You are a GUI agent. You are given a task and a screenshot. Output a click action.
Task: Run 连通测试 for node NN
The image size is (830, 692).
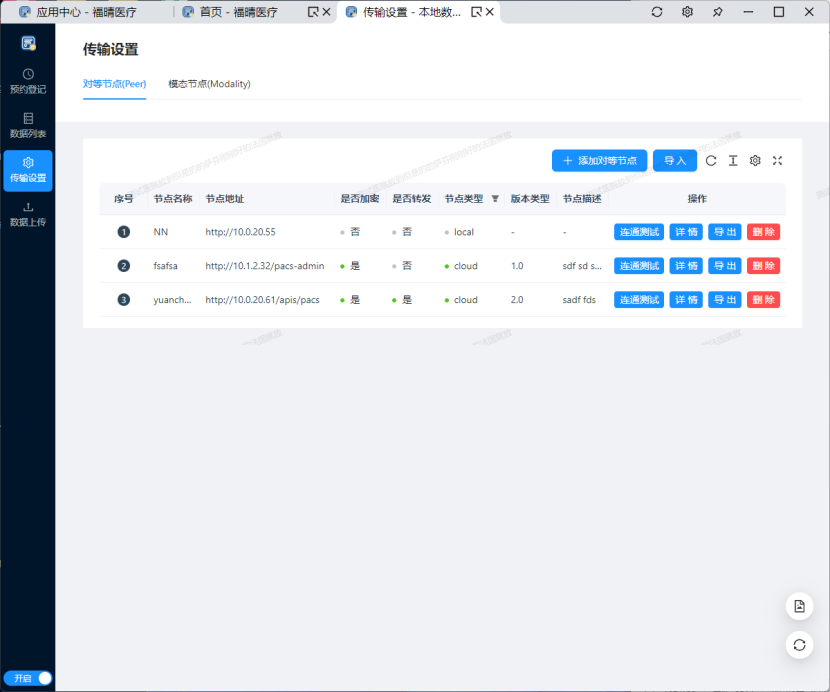639,232
